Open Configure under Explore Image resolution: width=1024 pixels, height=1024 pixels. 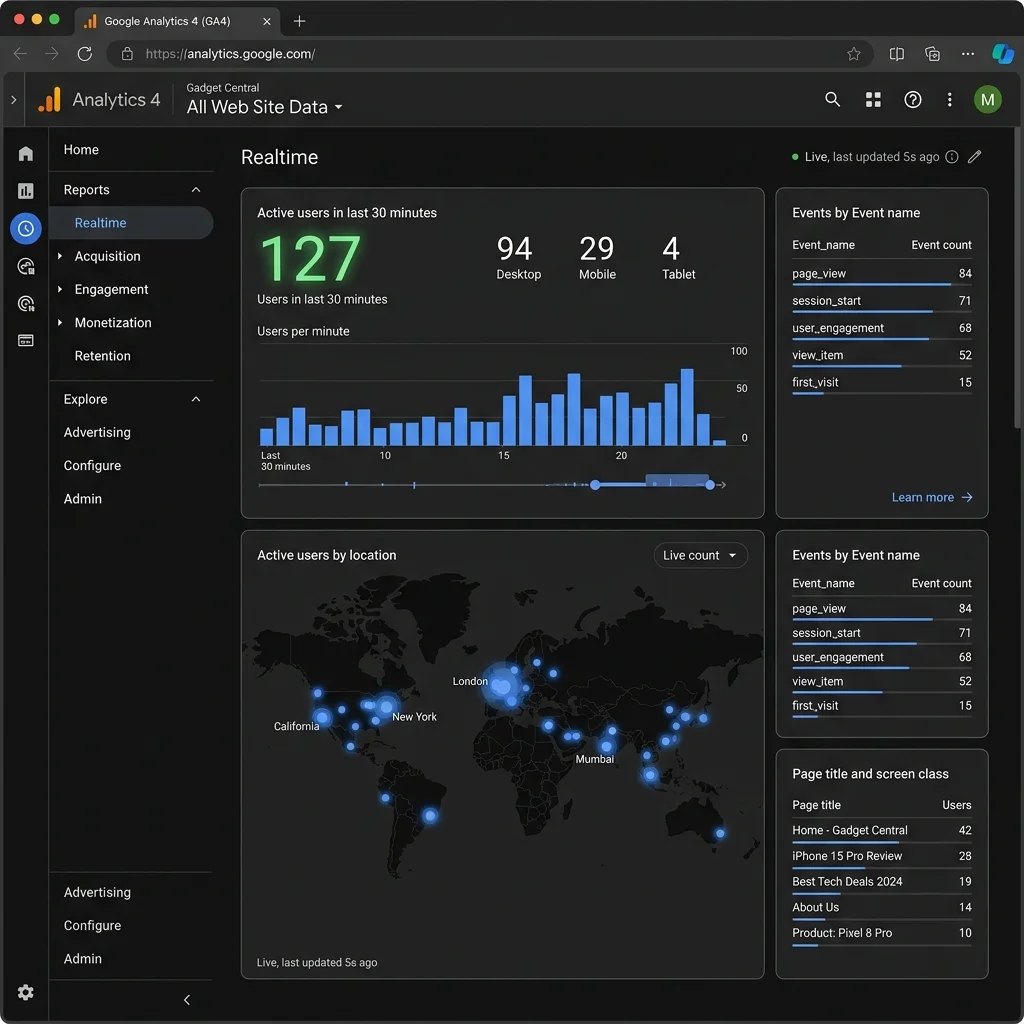pos(92,466)
